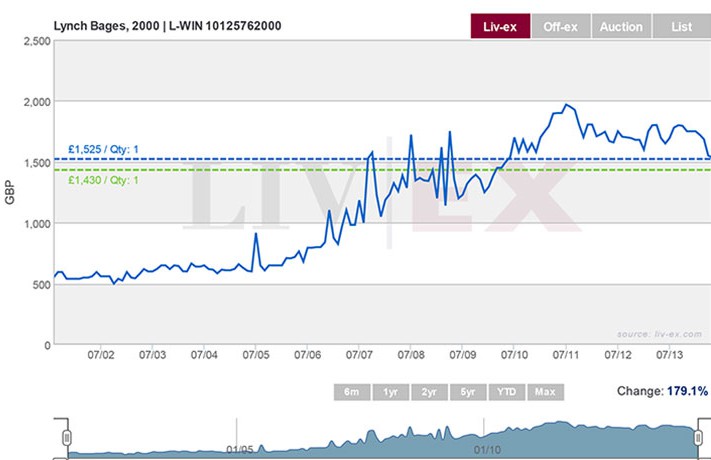
Task: Click the GBP axis title
Action: pos(10,192)
